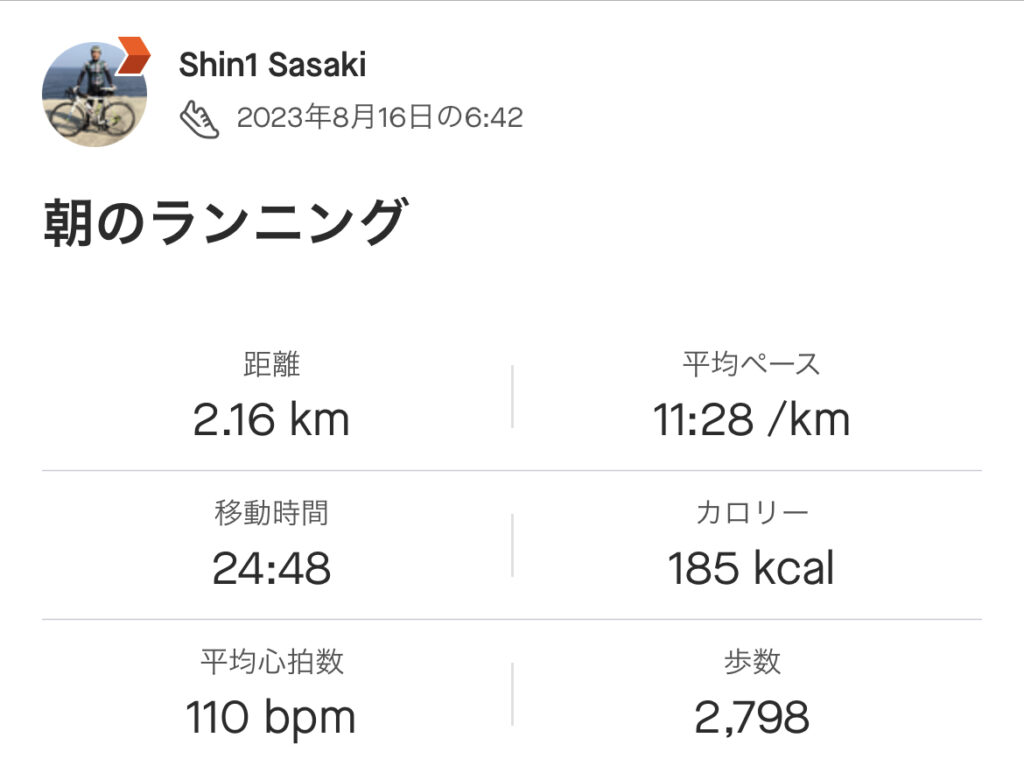Click the orange subscriber chevron badge
The height and width of the screenshot is (773, 1024).
tap(133, 56)
